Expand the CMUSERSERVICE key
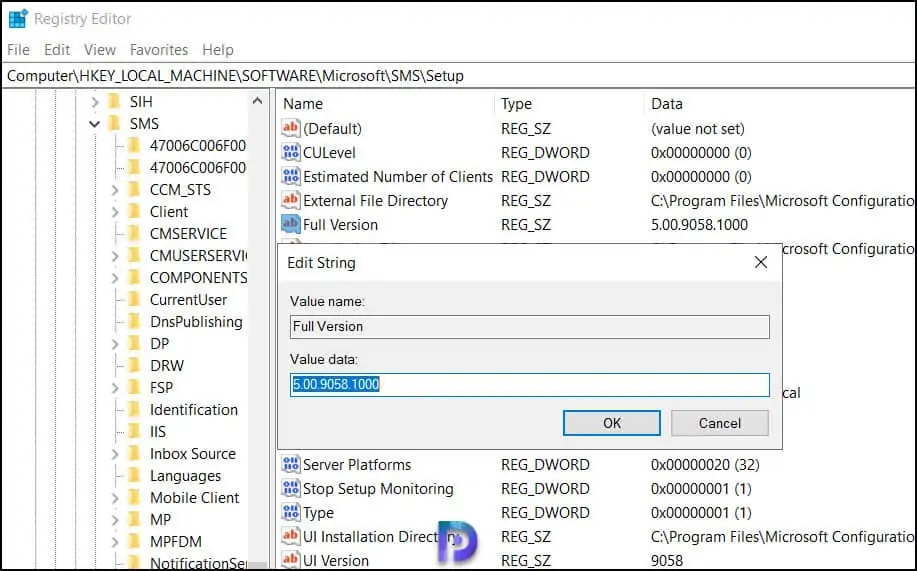 pyautogui.click(x=115, y=256)
